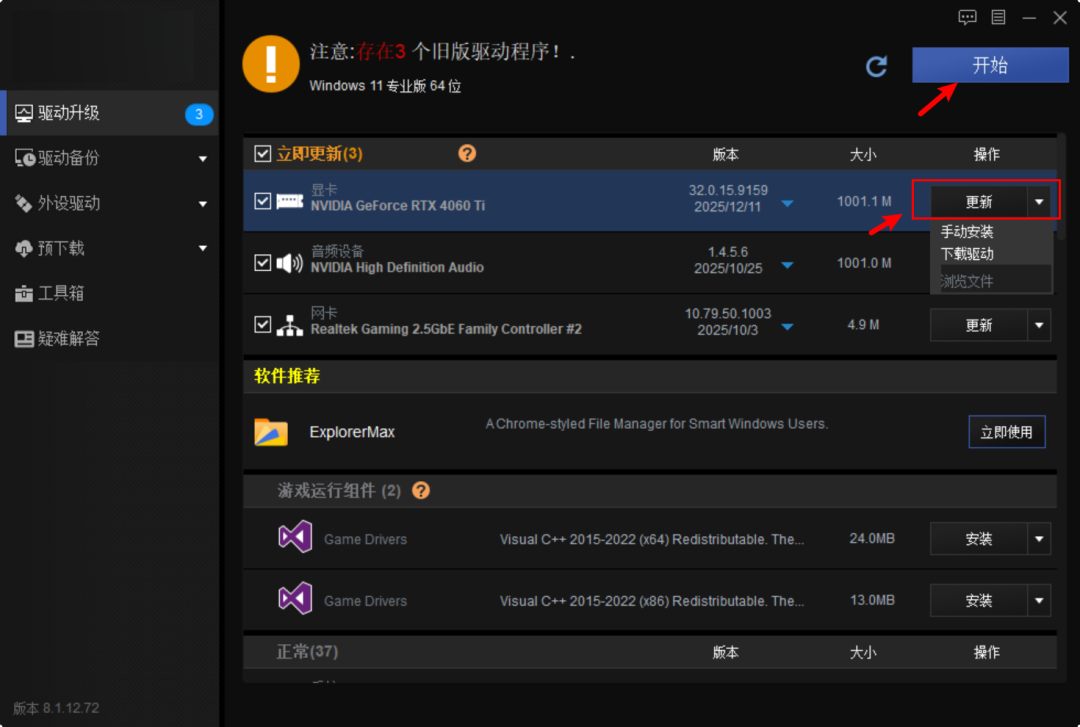This screenshot has height=727, width=1080.
Task: Expand the 驱动备份 submenu arrow
Action: [x=202, y=159]
